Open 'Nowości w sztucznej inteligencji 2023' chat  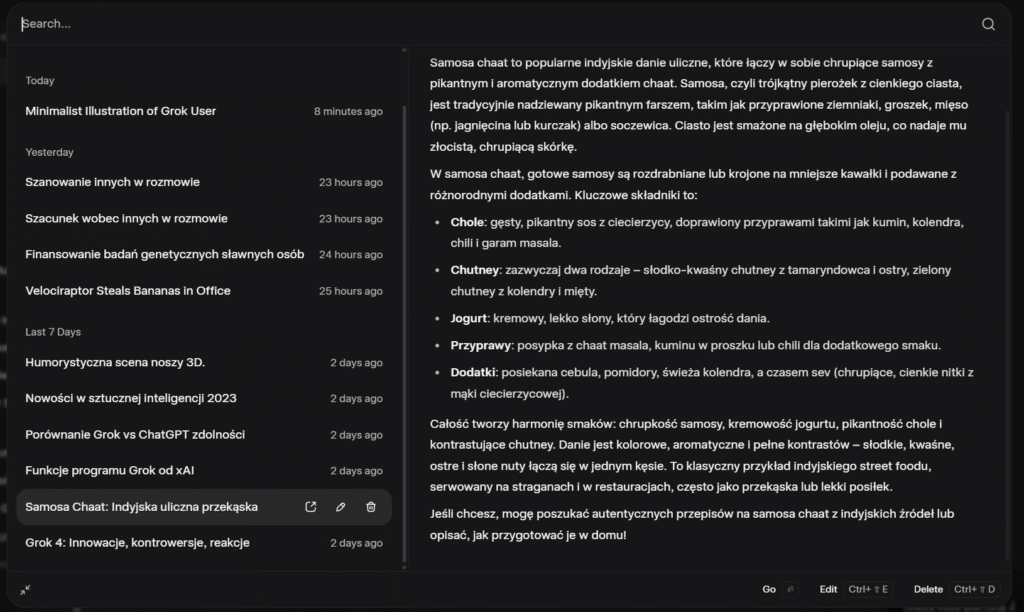point(204,398)
